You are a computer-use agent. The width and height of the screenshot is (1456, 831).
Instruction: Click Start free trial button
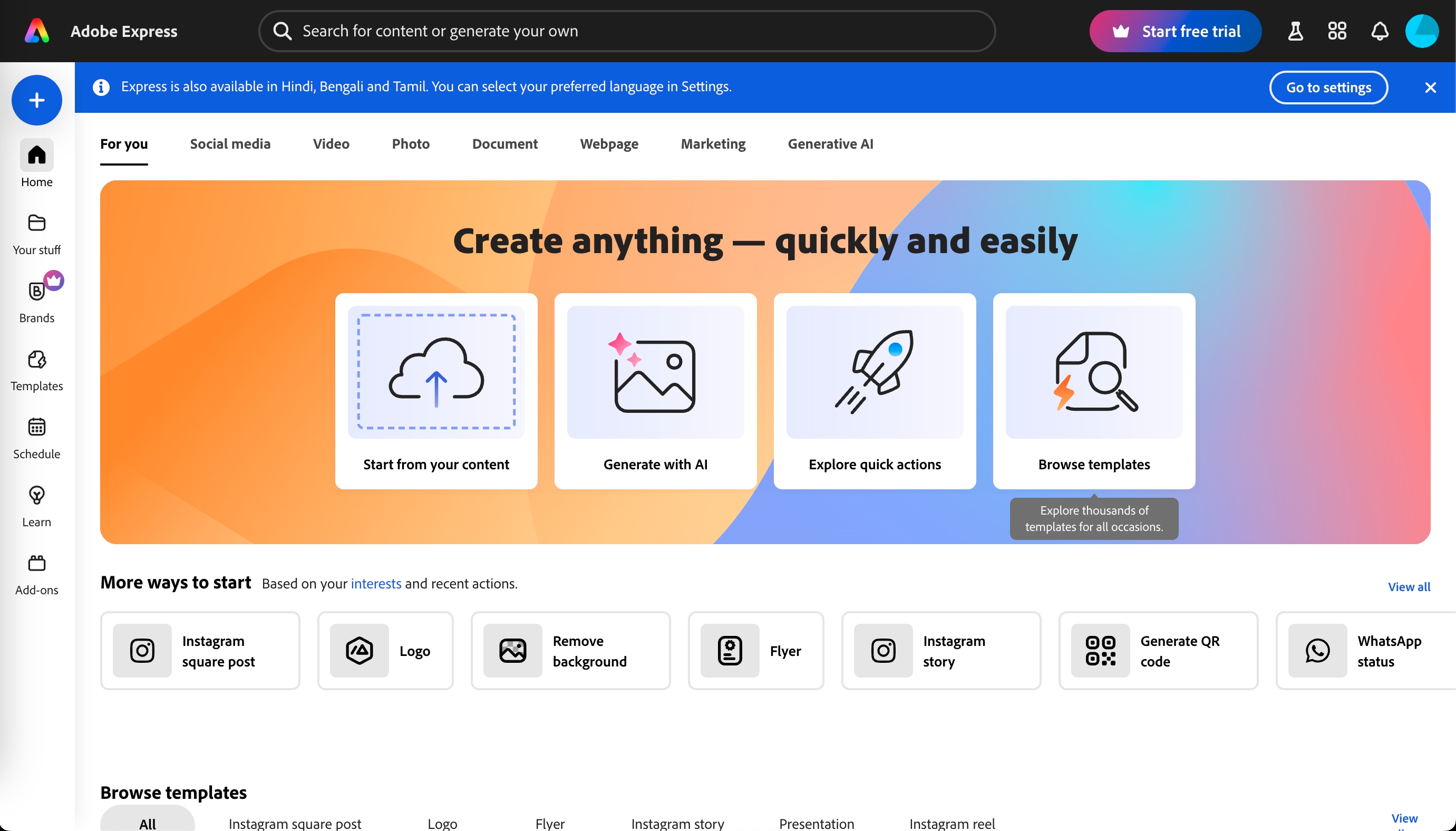(1176, 31)
